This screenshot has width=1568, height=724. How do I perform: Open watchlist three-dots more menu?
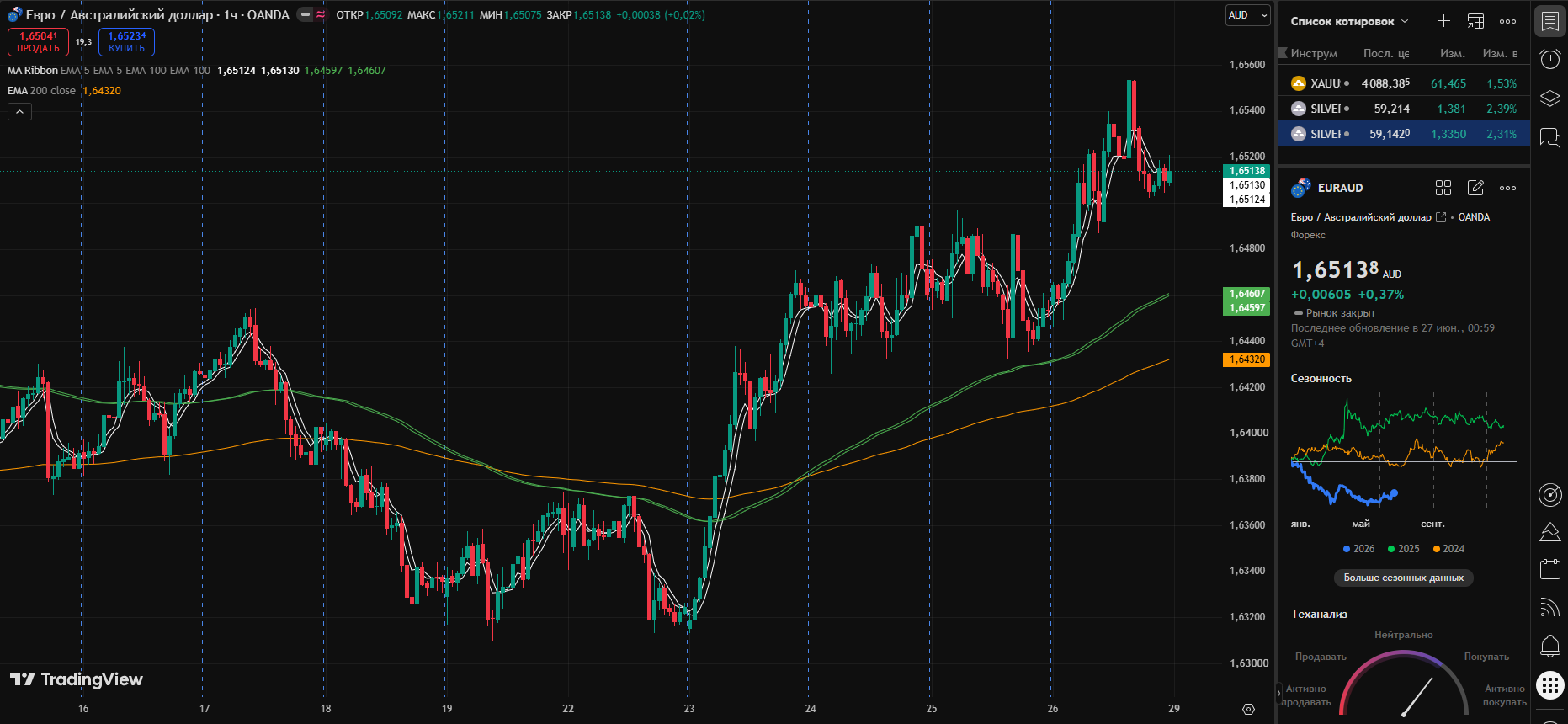1508,21
